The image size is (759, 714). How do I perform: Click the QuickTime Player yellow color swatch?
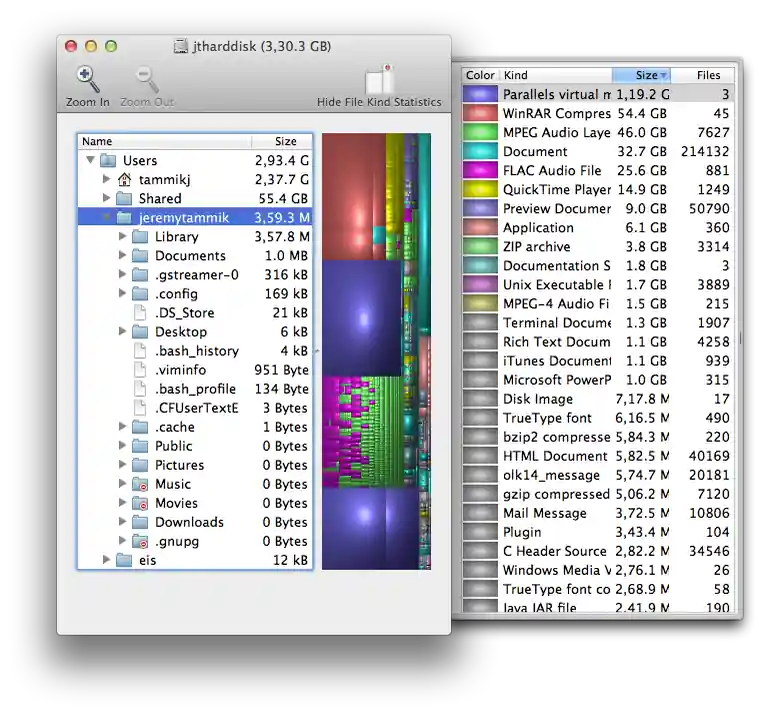coord(480,190)
